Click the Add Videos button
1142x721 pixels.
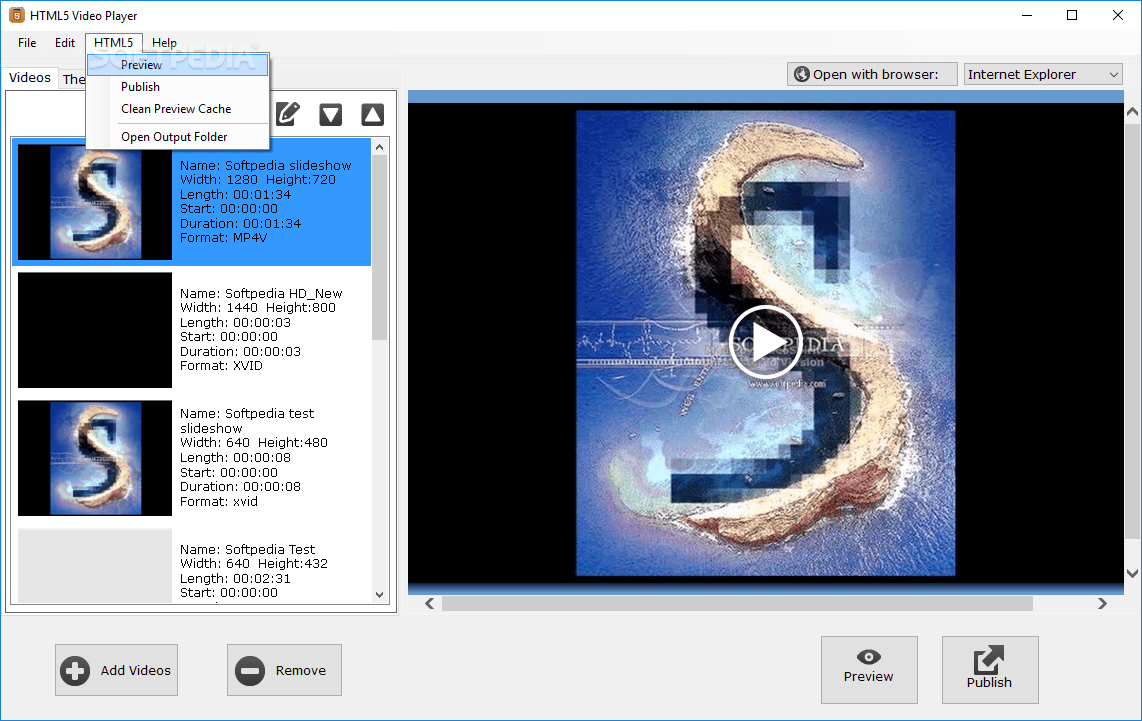pos(117,670)
